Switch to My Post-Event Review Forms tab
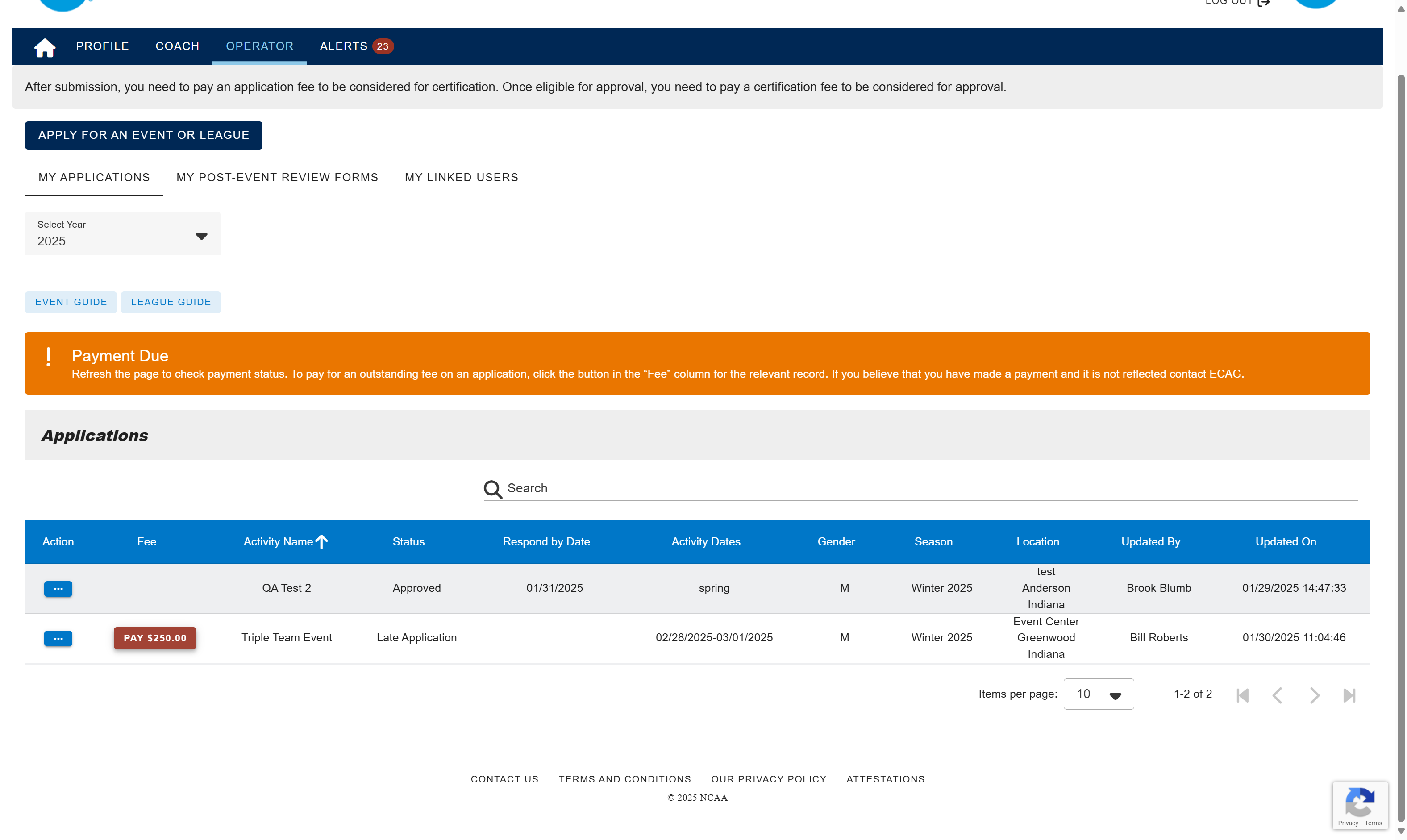Screen dimensions: 1407x840 pos(277,178)
